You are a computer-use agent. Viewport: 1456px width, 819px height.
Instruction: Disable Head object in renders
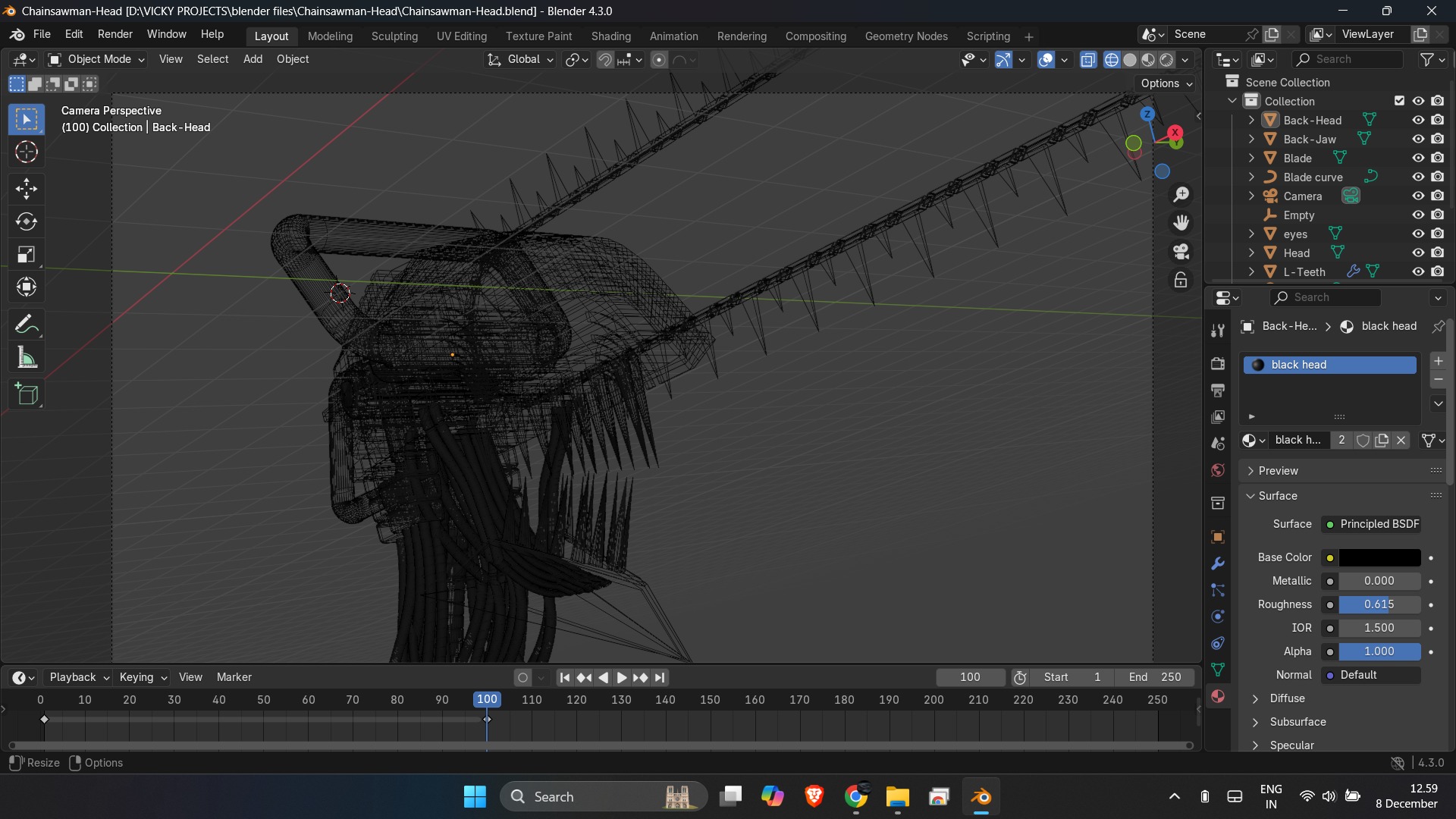point(1438,253)
